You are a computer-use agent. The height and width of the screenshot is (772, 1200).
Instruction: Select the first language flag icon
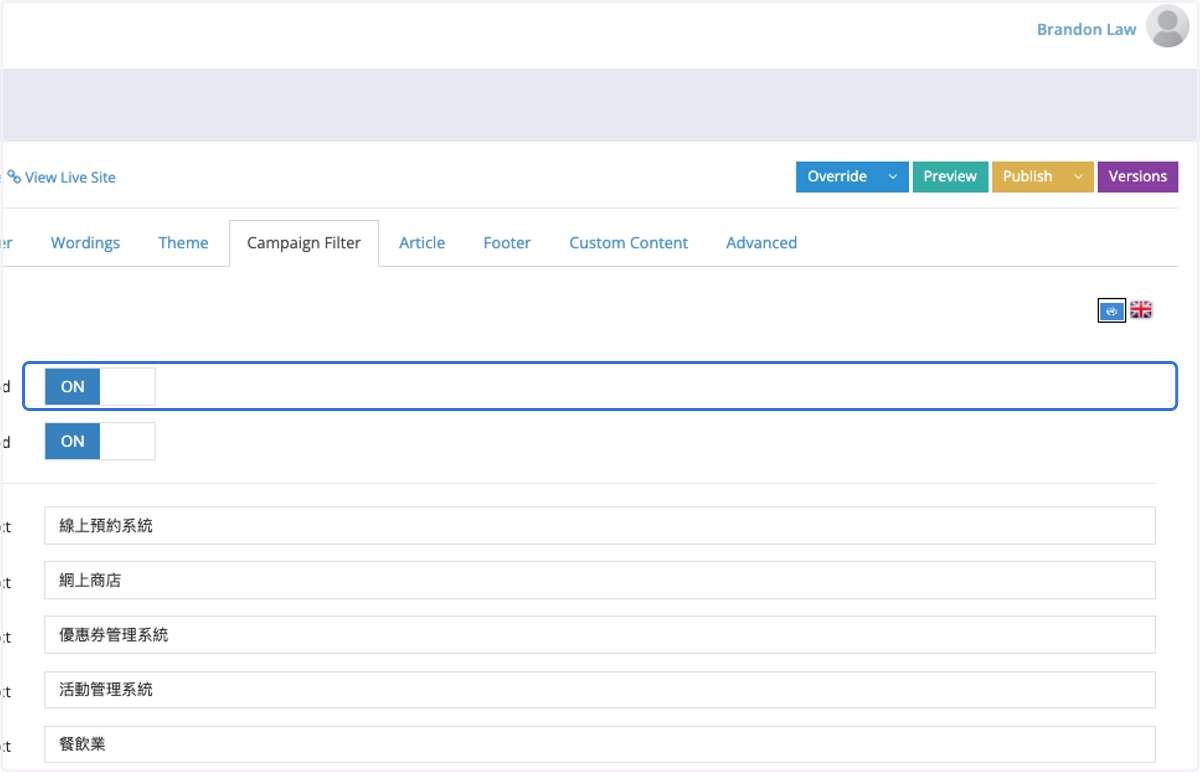click(x=1112, y=311)
